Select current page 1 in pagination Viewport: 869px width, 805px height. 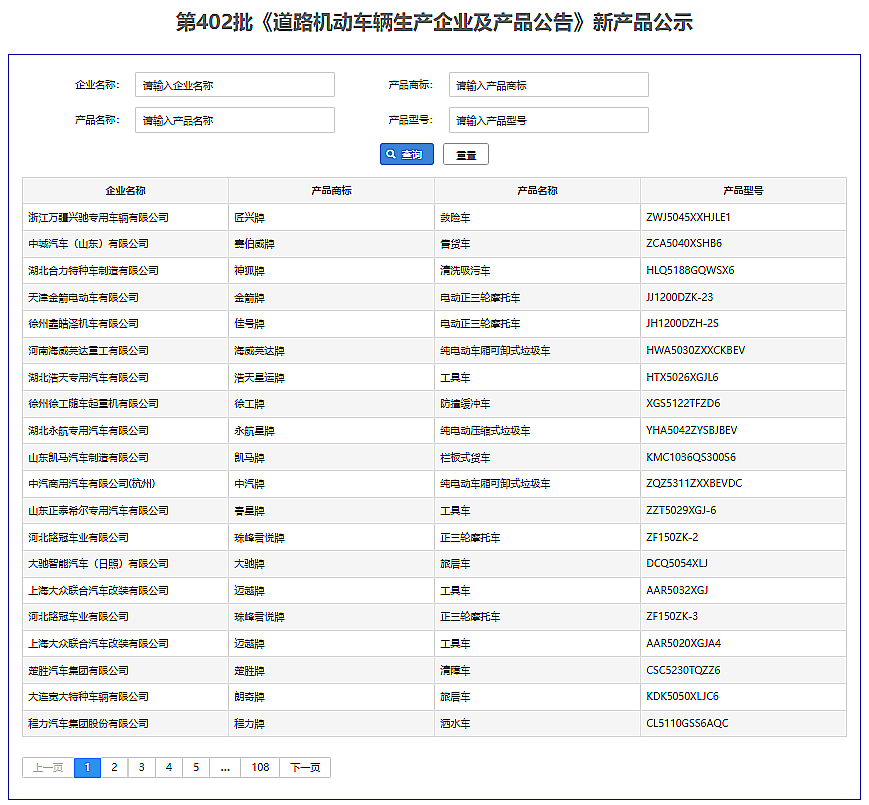point(87,767)
